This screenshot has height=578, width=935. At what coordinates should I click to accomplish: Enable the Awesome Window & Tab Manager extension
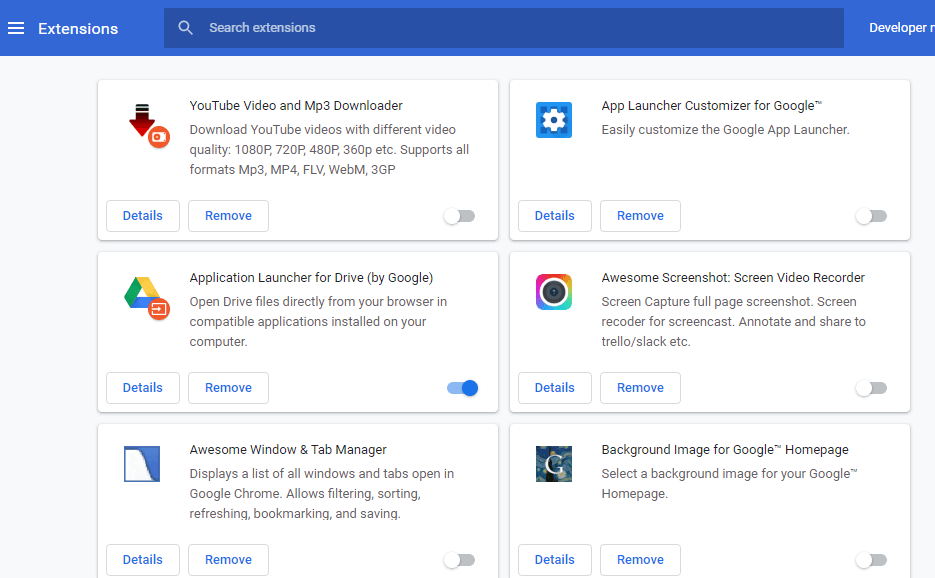coord(459,559)
